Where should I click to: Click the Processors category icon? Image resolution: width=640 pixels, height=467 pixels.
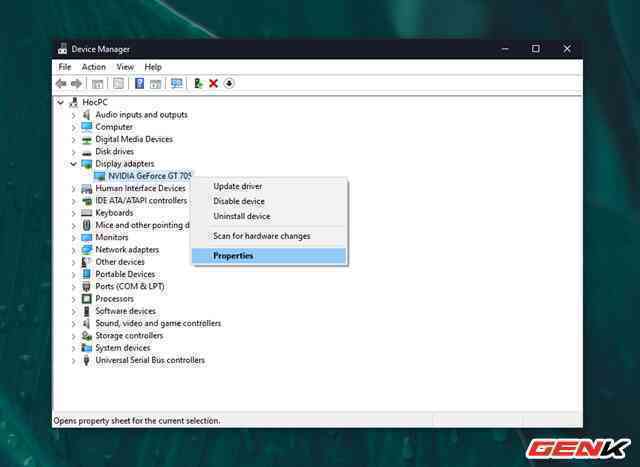(x=87, y=299)
